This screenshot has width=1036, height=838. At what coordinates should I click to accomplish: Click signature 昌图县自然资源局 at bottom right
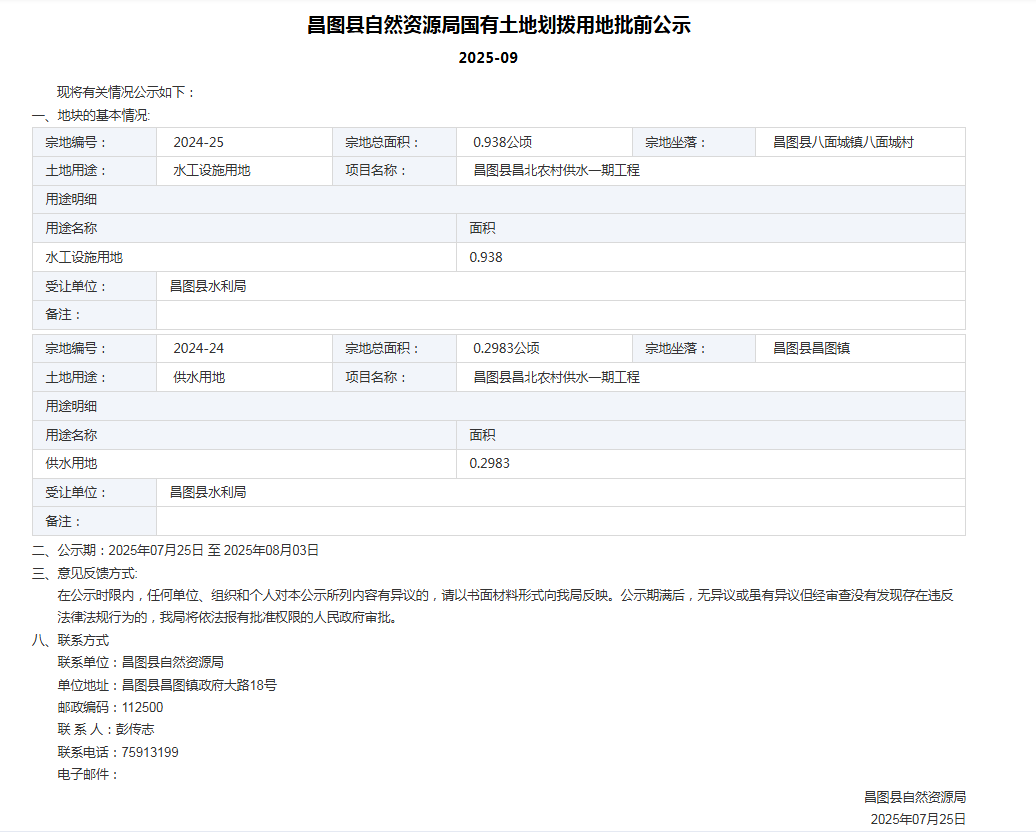pos(915,797)
